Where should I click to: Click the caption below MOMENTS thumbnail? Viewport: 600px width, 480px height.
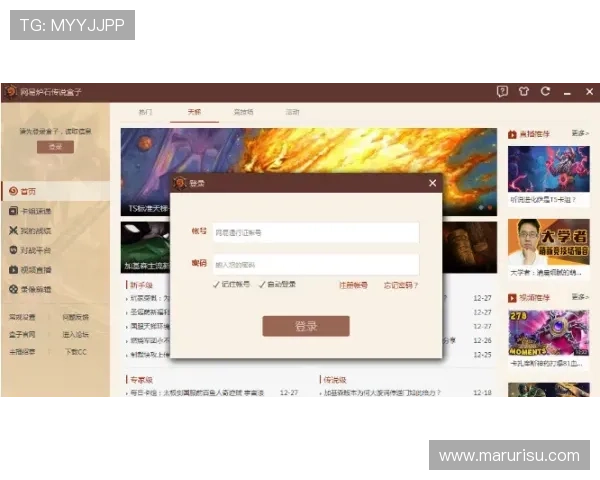pyautogui.click(x=546, y=364)
